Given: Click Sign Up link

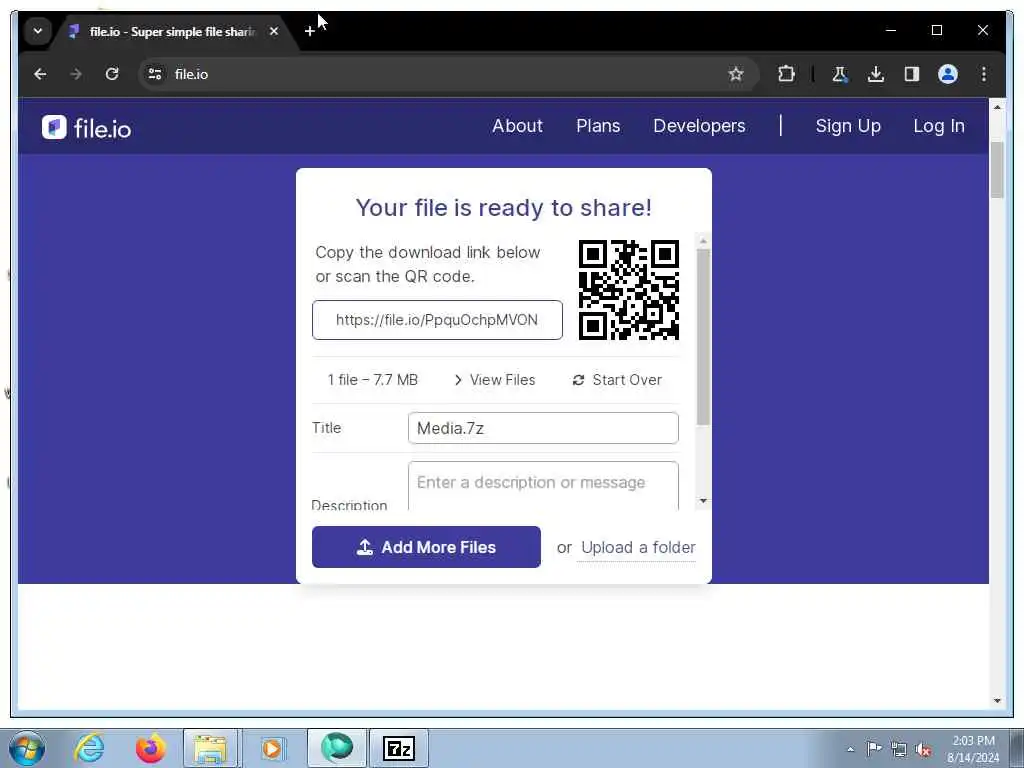Looking at the screenshot, I should tap(848, 126).
